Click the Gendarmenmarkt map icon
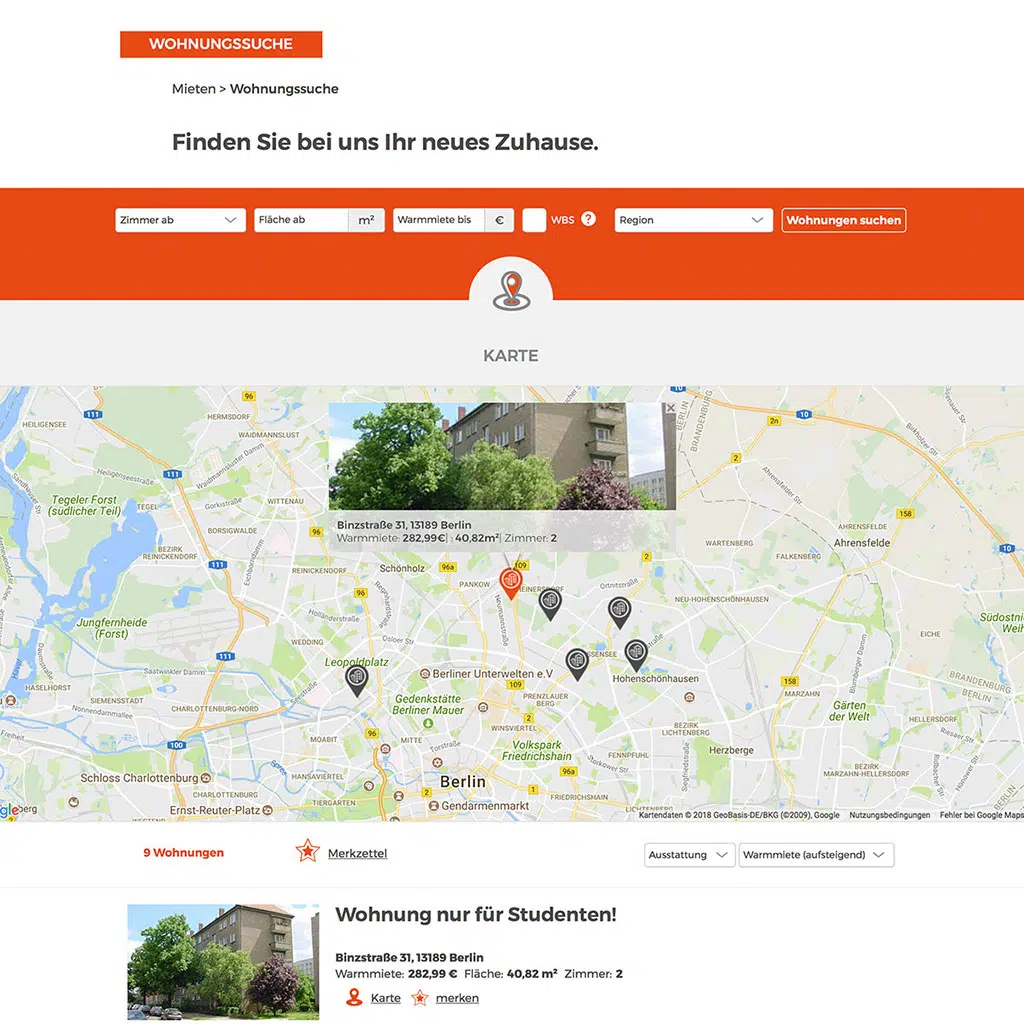The height and width of the screenshot is (1024, 1024). coord(433,806)
